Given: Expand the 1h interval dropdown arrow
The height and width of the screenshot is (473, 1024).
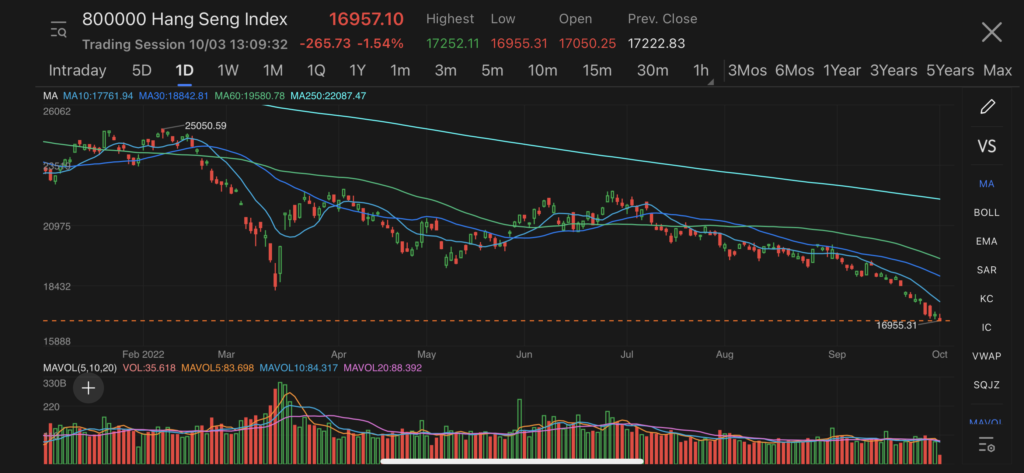Looking at the screenshot, I should (x=711, y=81).
